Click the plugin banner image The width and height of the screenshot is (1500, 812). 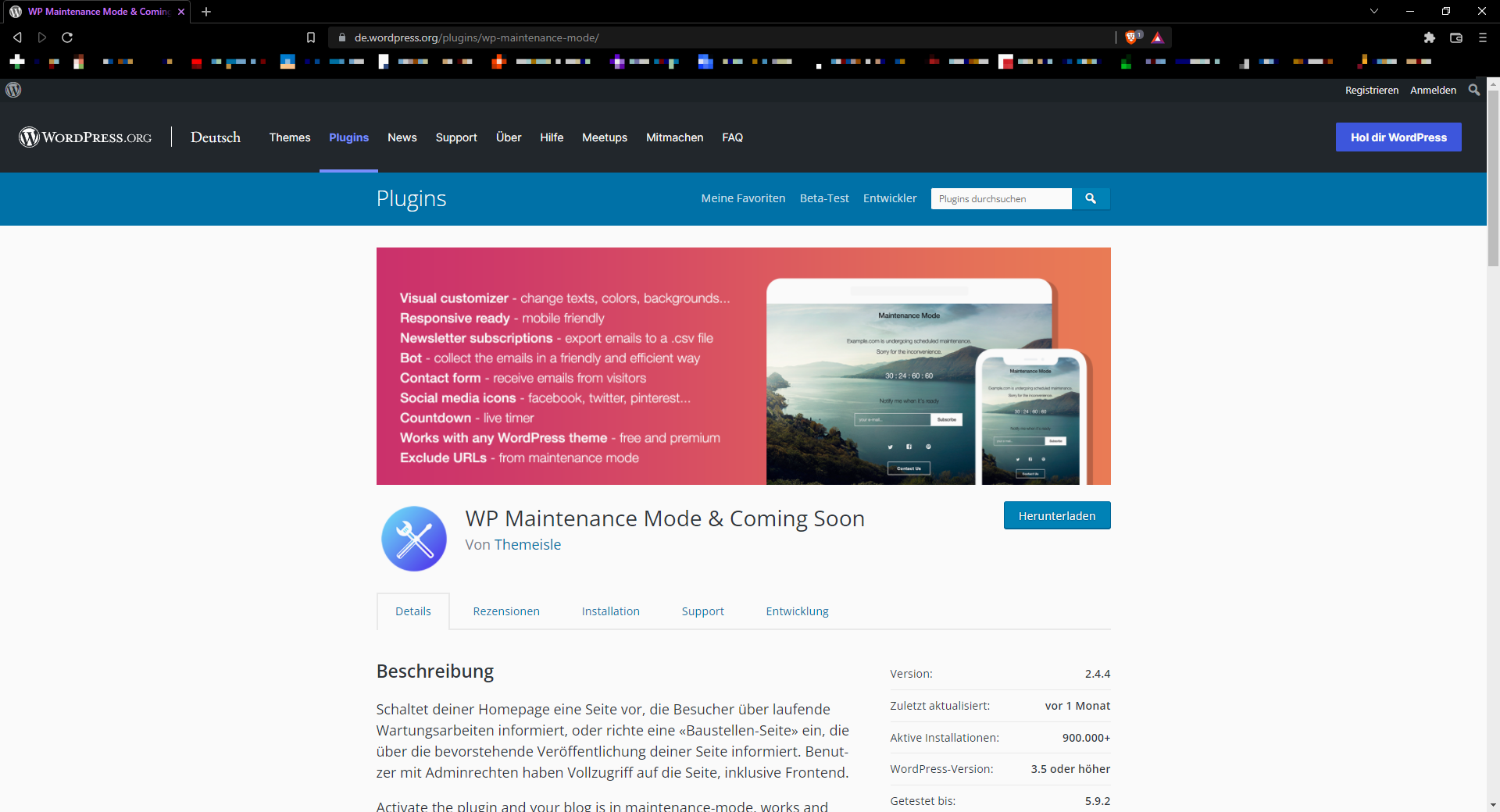click(744, 366)
